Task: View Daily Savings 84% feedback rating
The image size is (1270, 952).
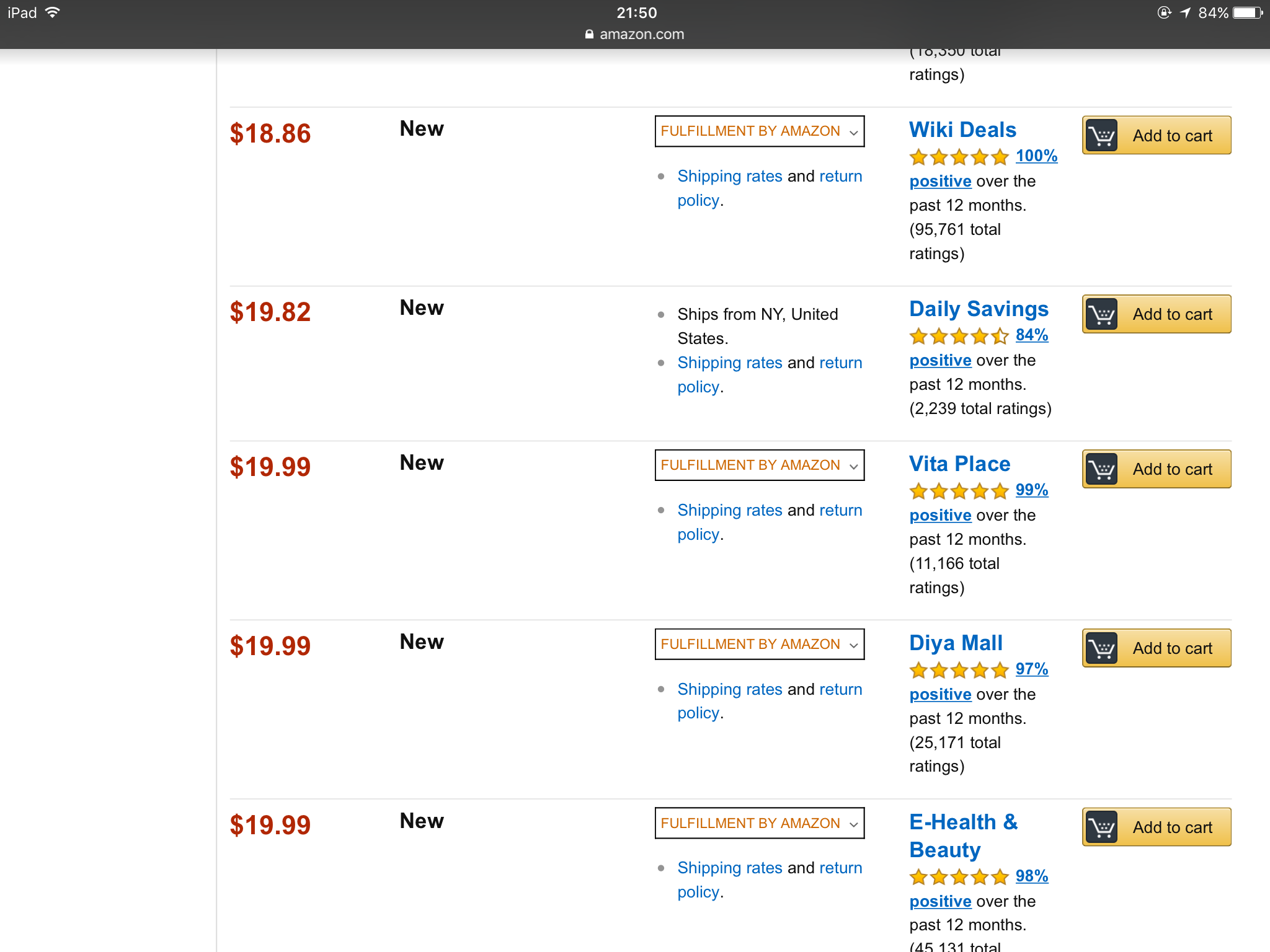Action: pyautogui.click(x=1032, y=335)
